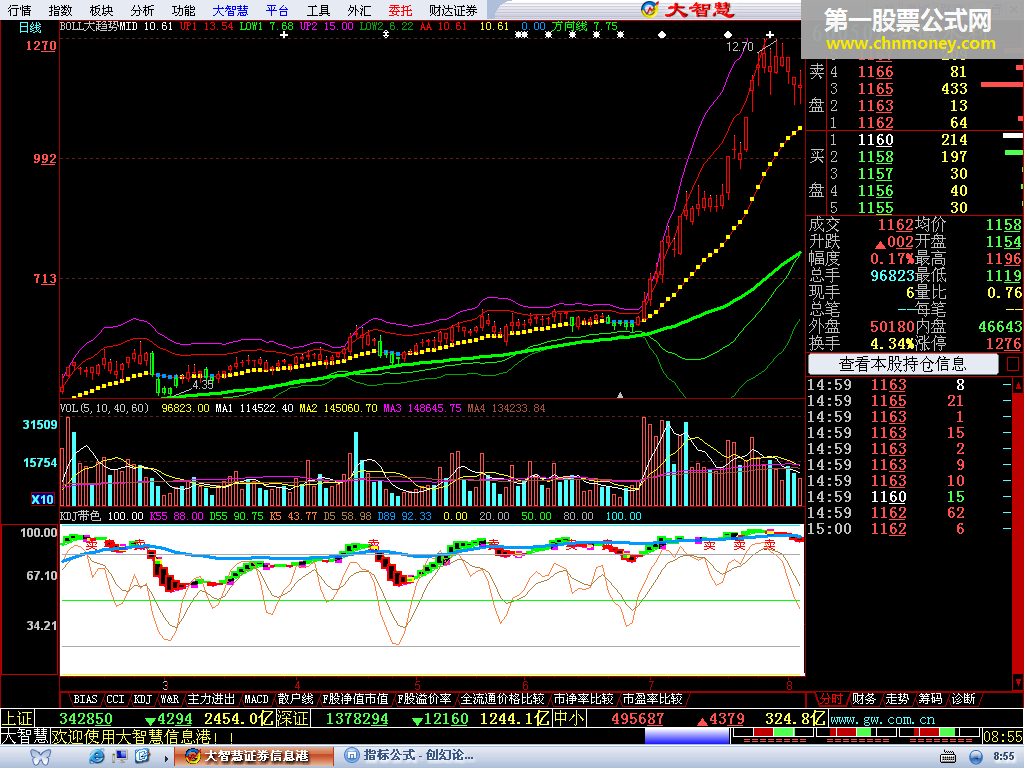
Task: Open the Windows start butterfly icon
Action: point(40,757)
